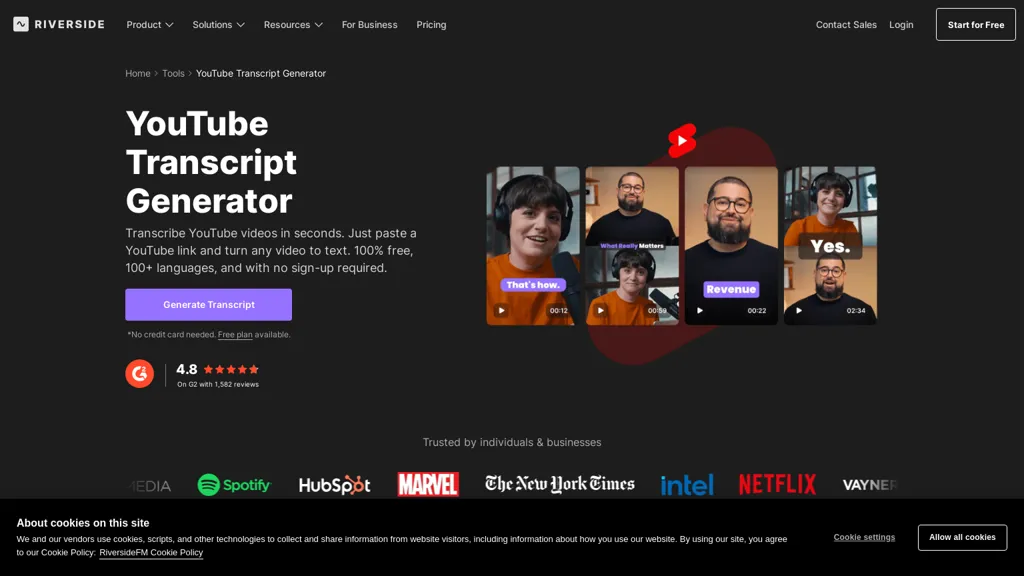Click the Netflix logo
The image size is (1024, 576).
pyautogui.click(x=777, y=483)
